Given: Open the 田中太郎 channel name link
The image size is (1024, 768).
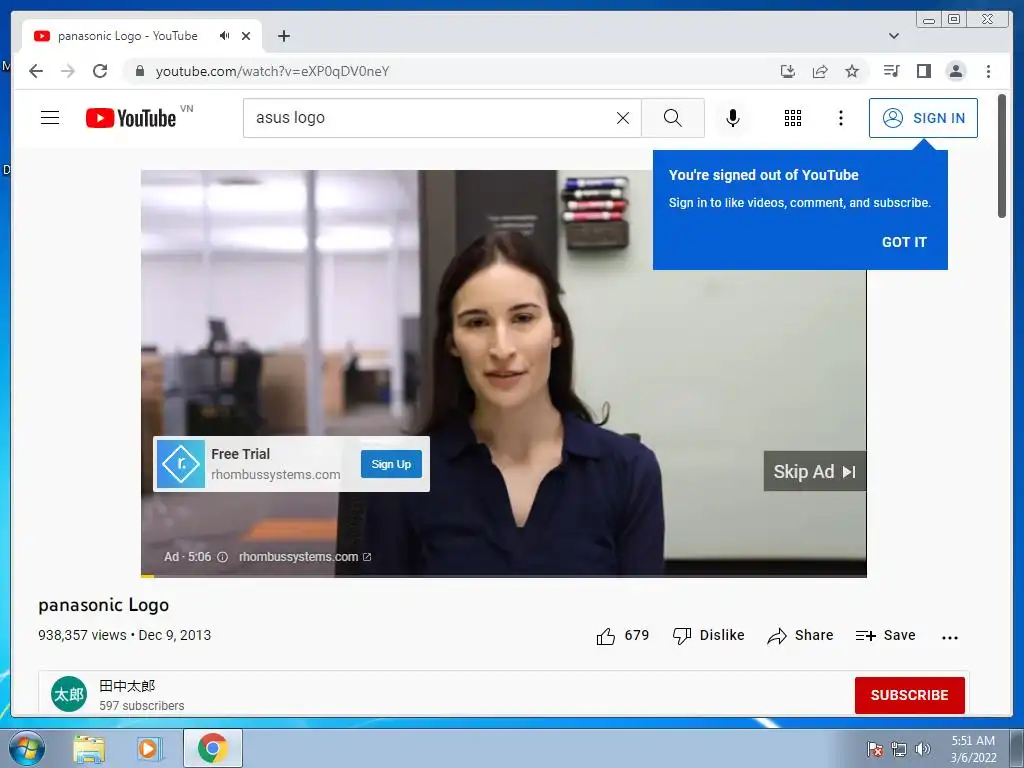Looking at the screenshot, I should (x=127, y=686).
